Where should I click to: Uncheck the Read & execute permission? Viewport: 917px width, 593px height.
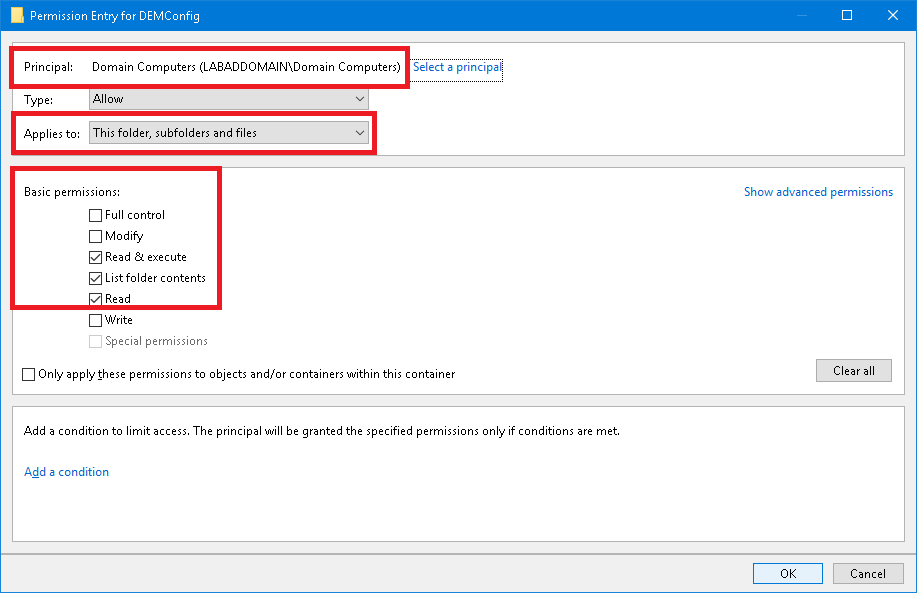pyautogui.click(x=96, y=257)
